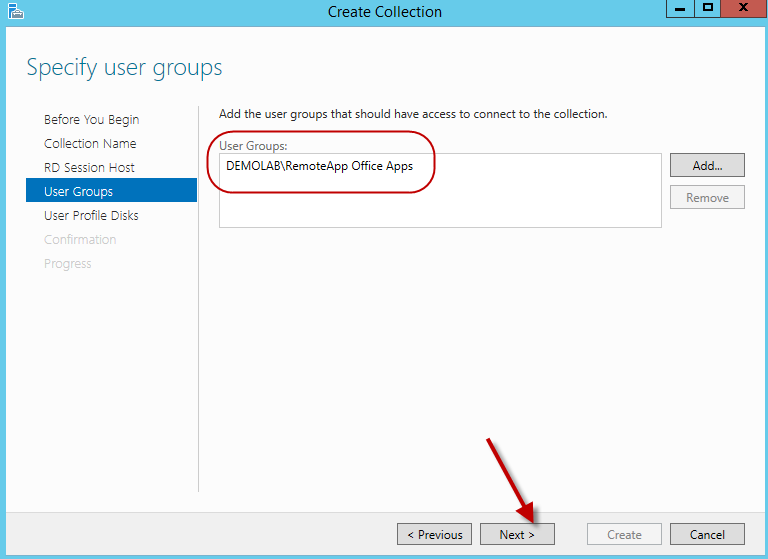768x559 pixels.
Task: Minimize the Create Collection window
Action: (x=680, y=9)
